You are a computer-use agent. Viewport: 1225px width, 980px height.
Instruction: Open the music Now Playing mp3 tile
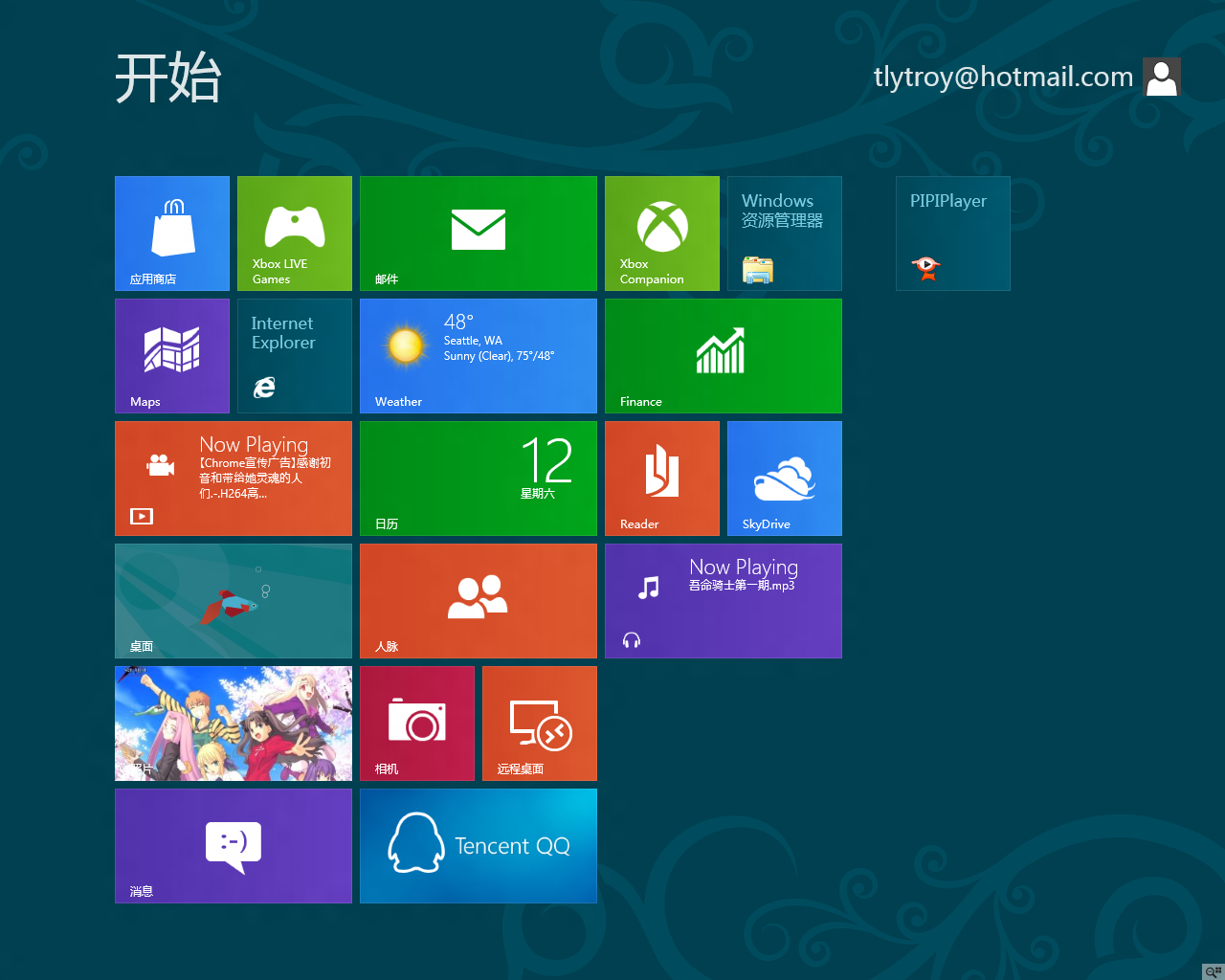coord(724,601)
